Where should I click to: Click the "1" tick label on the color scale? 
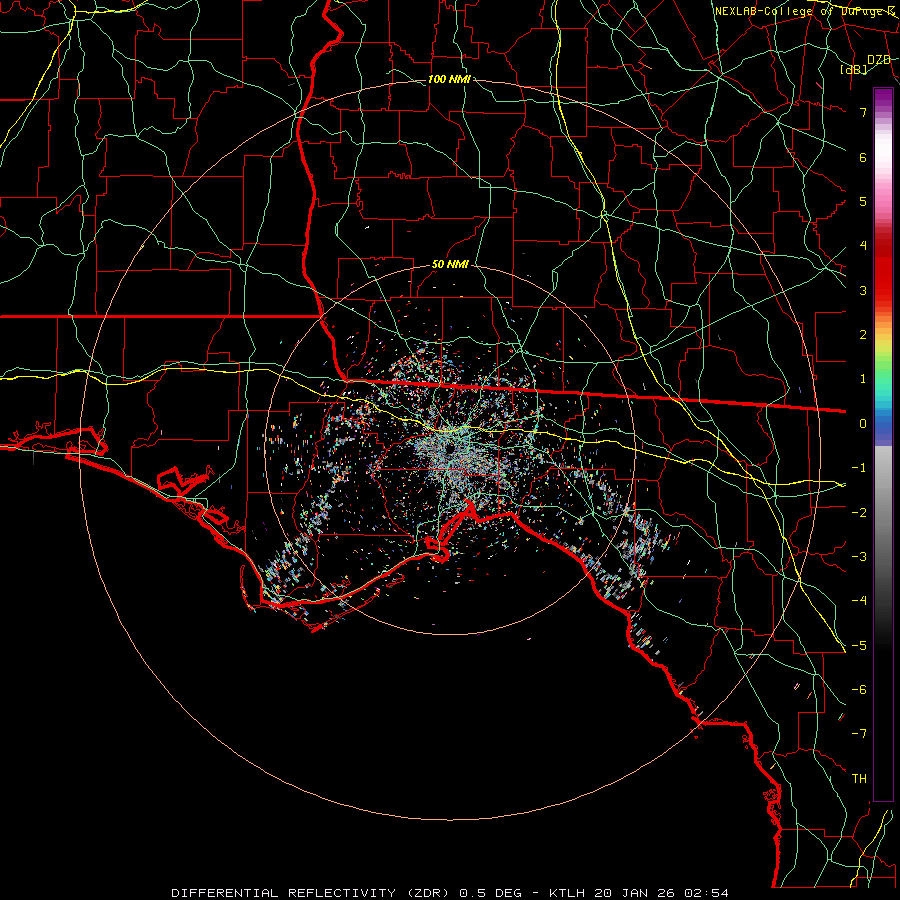(863, 379)
